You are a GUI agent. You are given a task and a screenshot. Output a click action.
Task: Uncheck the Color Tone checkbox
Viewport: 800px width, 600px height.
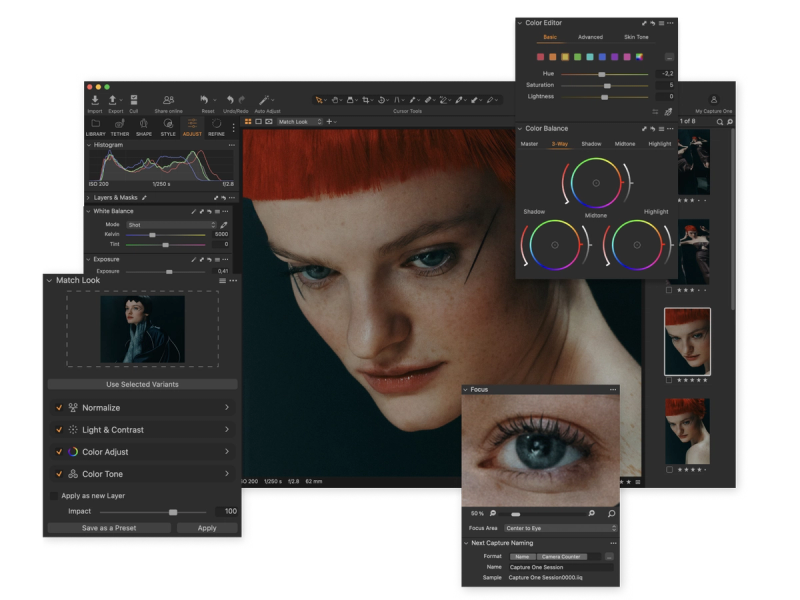[x=59, y=474]
